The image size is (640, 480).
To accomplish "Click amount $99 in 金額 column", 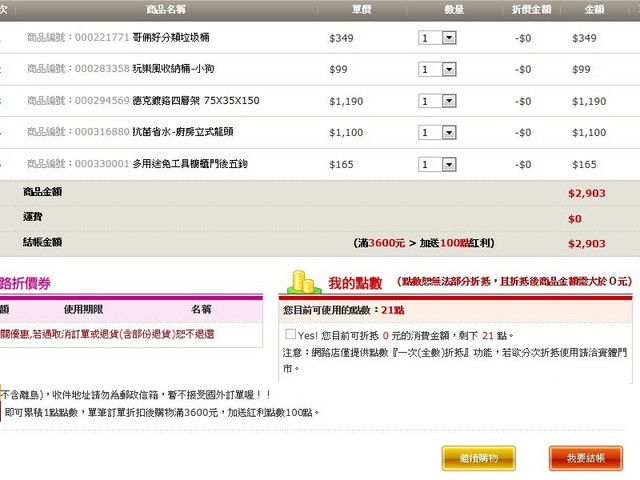I will coord(581,69).
